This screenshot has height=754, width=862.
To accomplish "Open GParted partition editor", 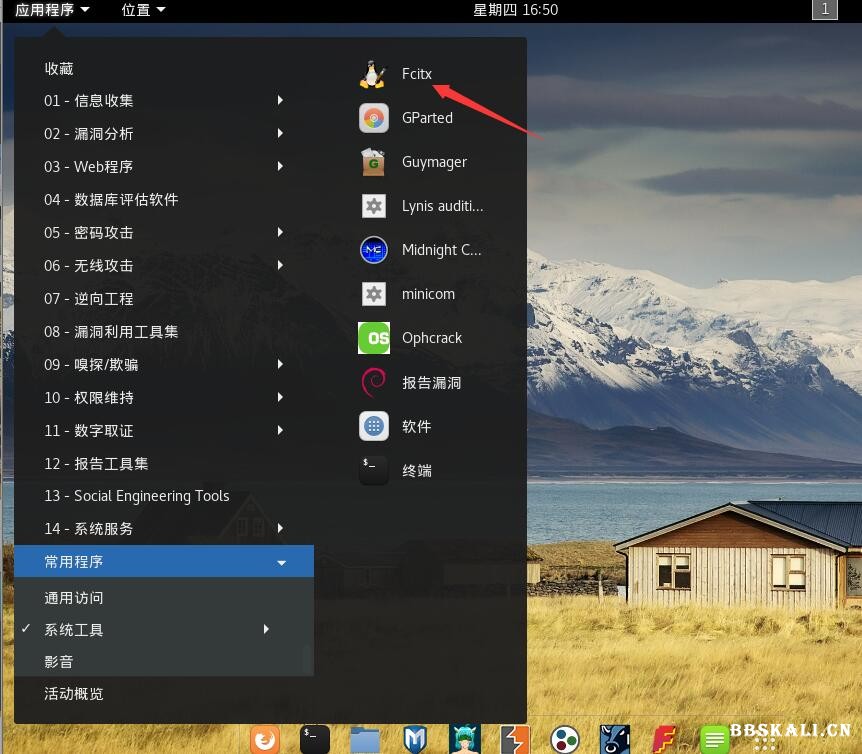I will point(427,117).
